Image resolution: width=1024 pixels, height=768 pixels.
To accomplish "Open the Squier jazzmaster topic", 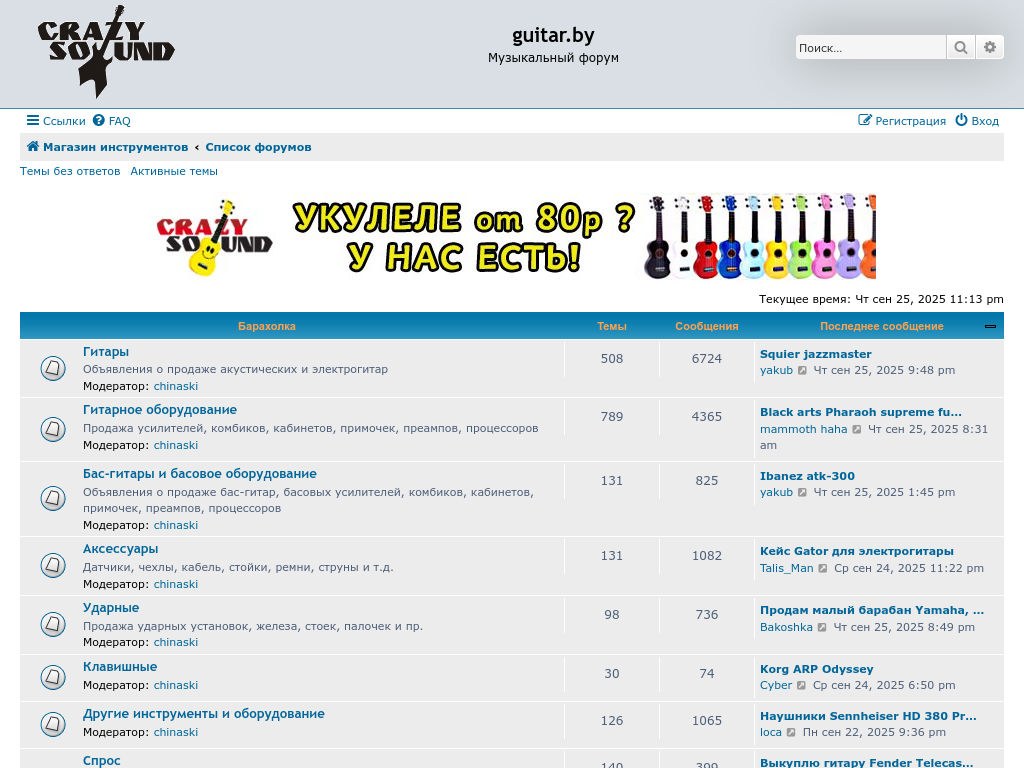I will (x=815, y=354).
